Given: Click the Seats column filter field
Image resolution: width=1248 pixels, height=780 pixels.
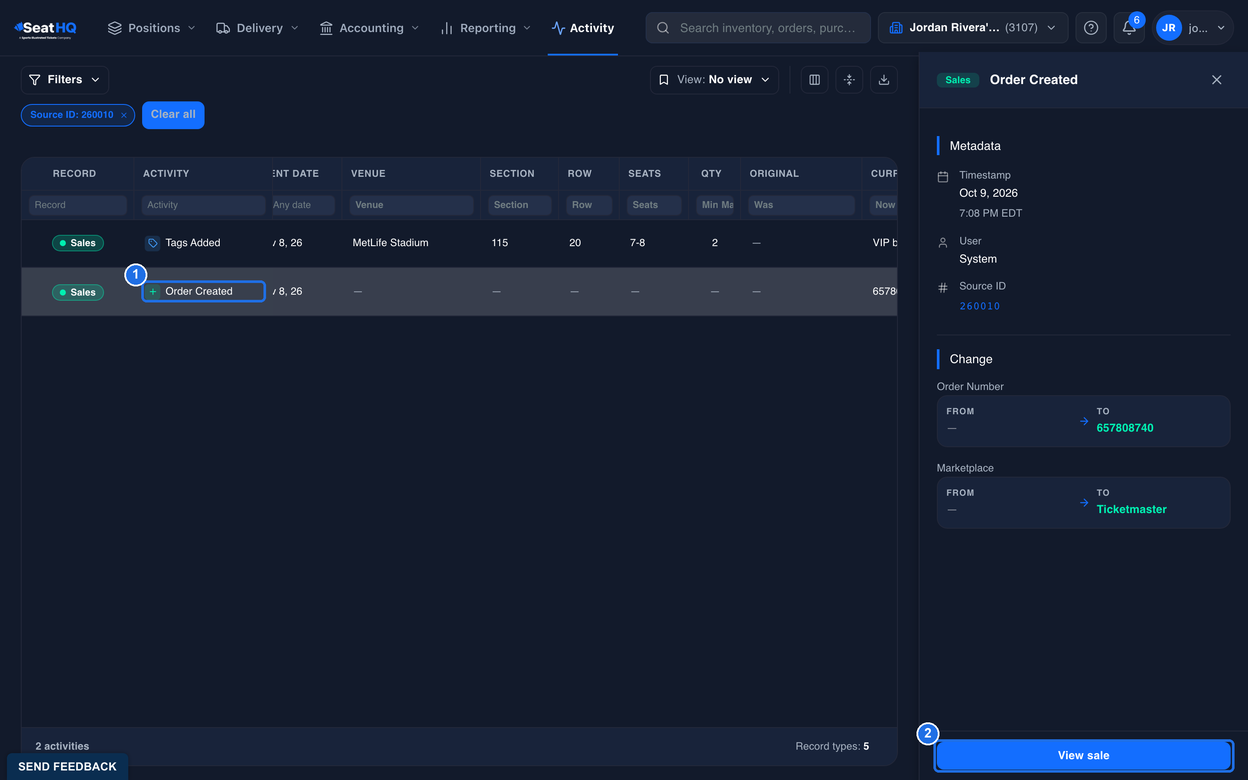Looking at the screenshot, I should coord(654,205).
